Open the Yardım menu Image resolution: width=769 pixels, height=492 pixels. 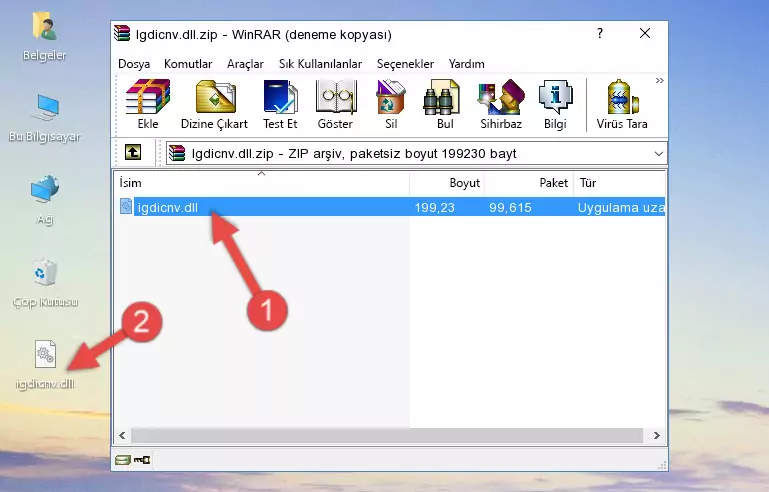coord(466,64)
